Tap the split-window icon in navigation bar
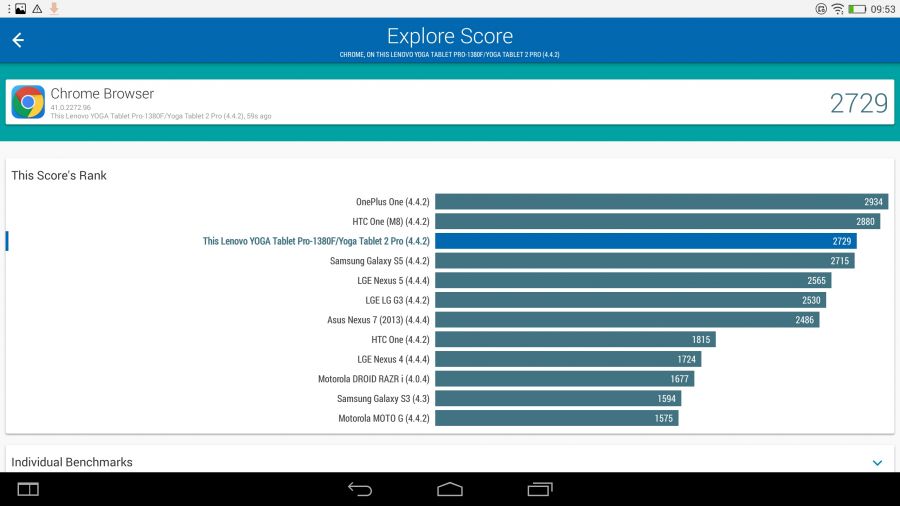 coord(28,489)
